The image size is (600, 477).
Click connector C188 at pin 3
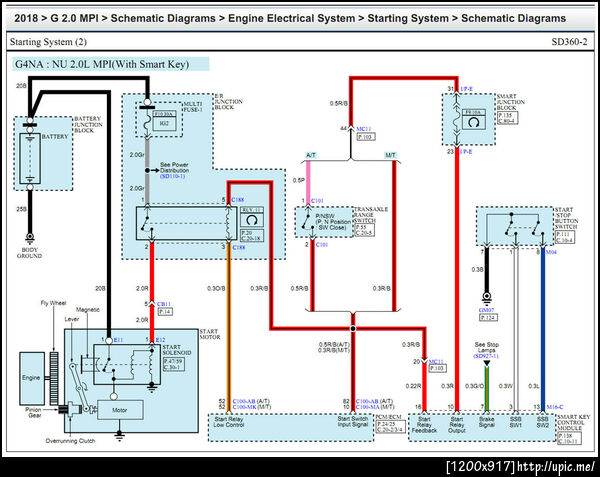(x=239, y=247)
